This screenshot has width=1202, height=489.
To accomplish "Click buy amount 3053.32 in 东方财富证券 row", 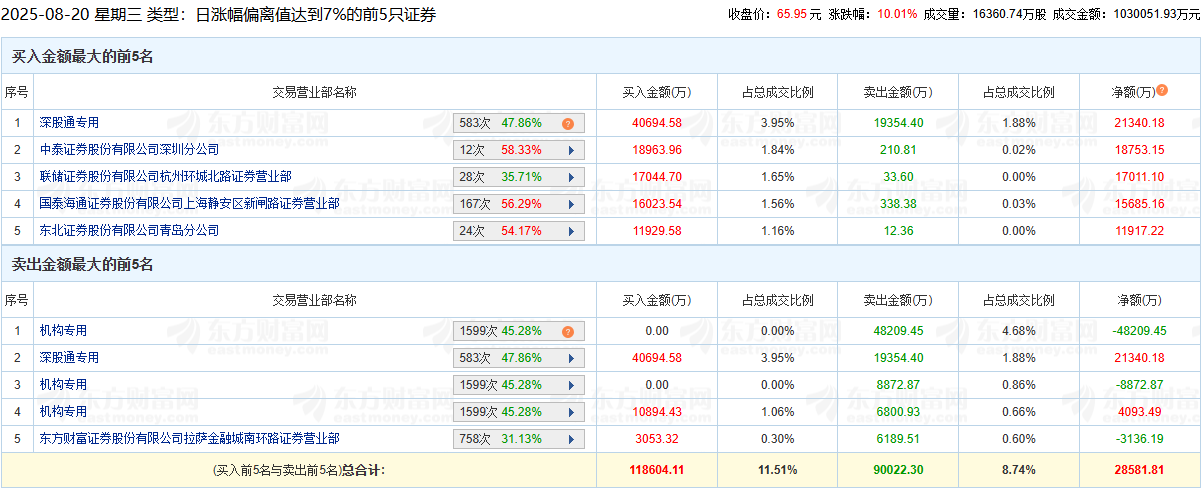I will [x=657, y=439].
